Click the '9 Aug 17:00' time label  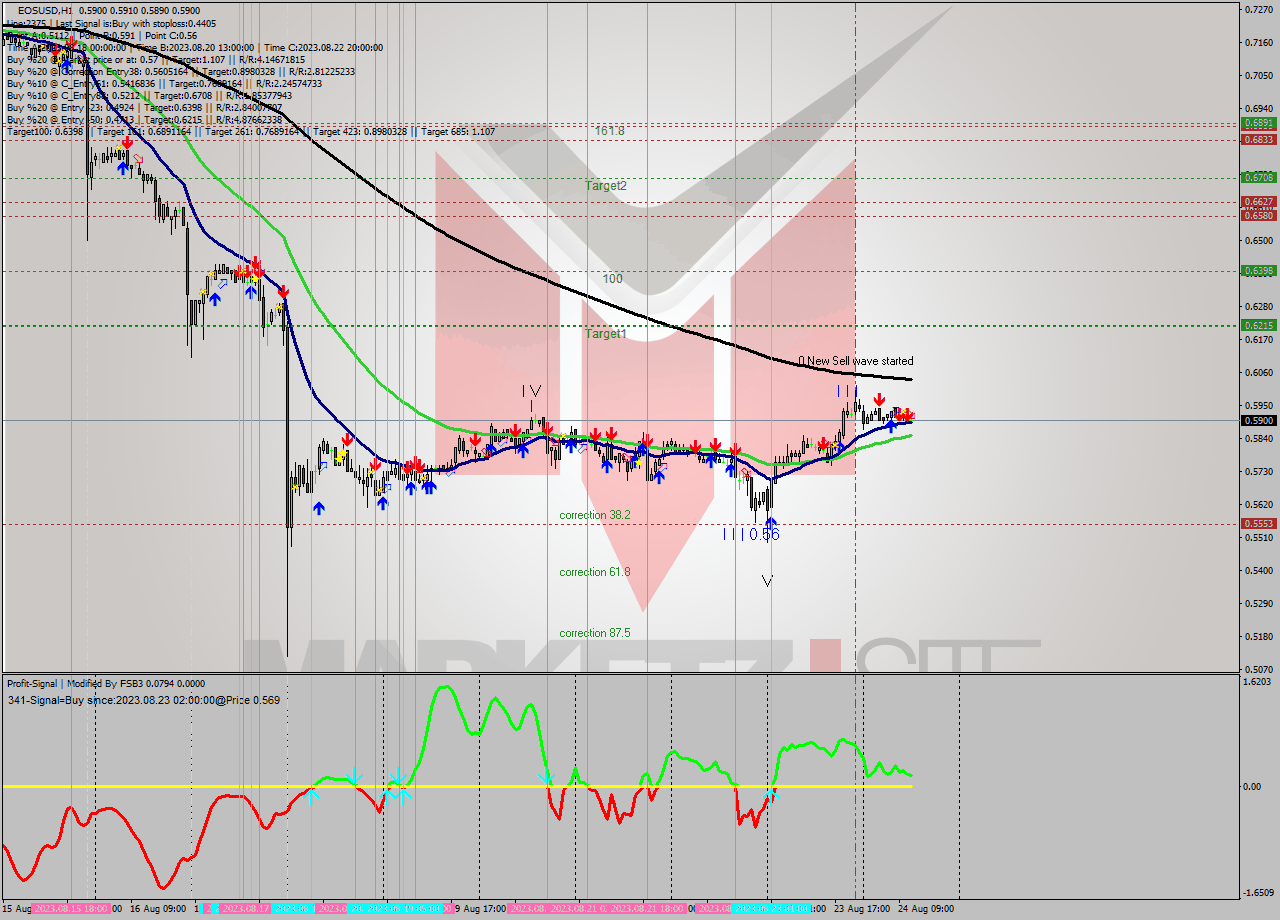click(x=481, y=909)
